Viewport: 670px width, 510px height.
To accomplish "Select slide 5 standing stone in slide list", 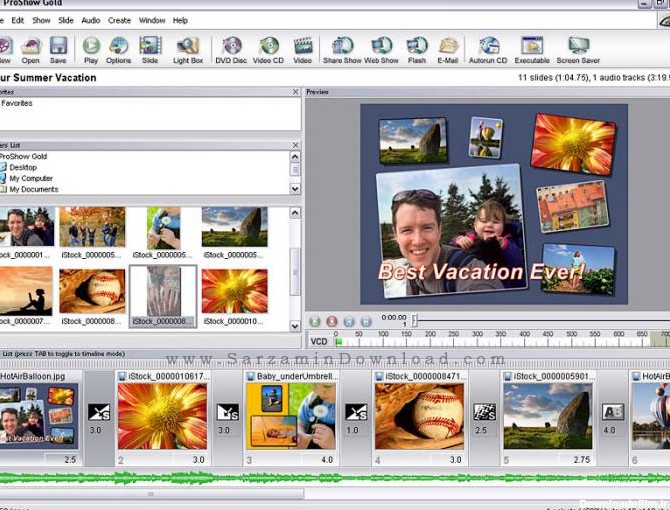I will tap(548, 416).
